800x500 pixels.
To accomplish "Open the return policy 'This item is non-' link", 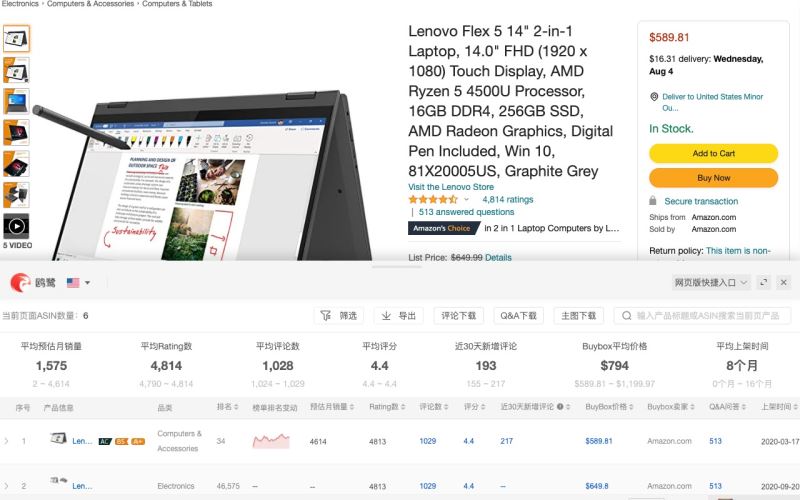I will [x=738, y=251].
